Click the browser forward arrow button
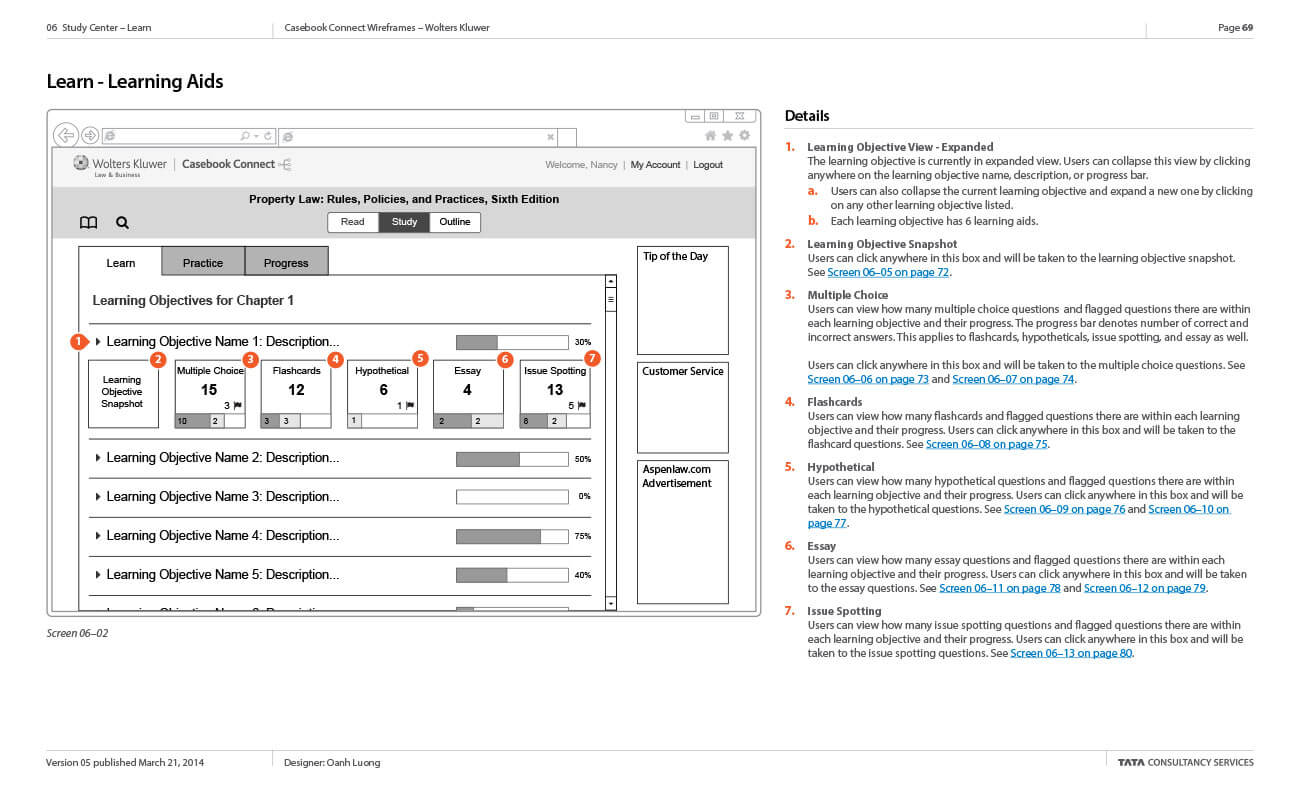Image resolution: width=1300 pixels, height=789 pixels. pos(90,135)
